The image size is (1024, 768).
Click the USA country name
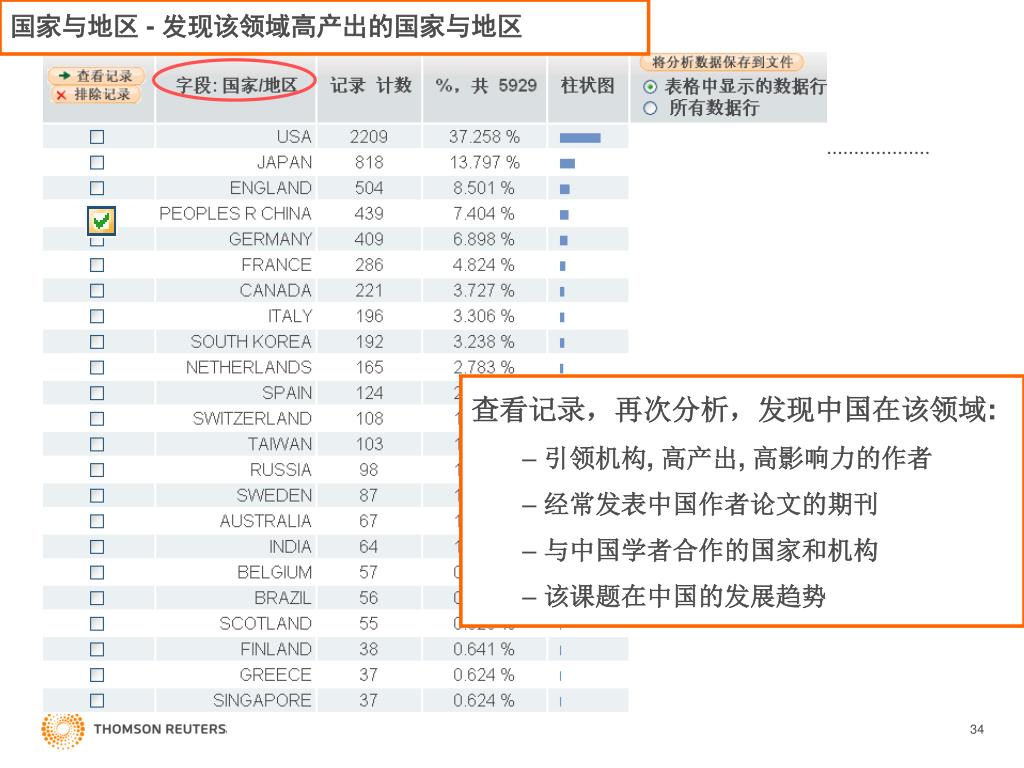(x=294, y=137)
